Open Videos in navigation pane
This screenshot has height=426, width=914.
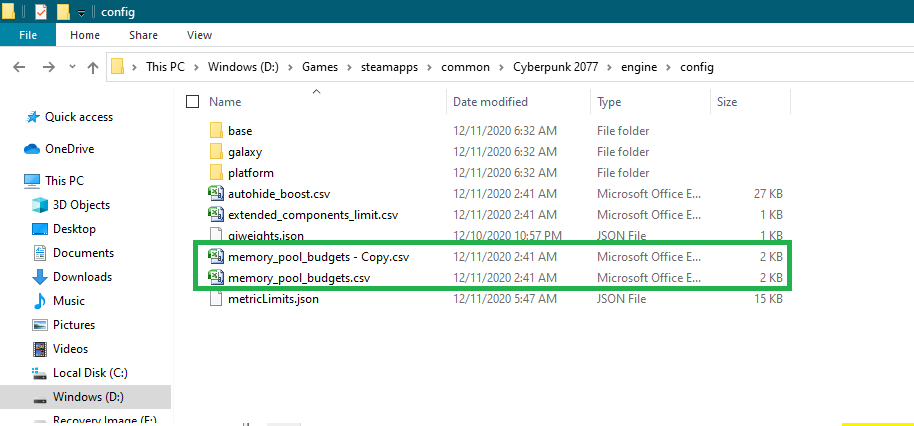tap(70, 348)
